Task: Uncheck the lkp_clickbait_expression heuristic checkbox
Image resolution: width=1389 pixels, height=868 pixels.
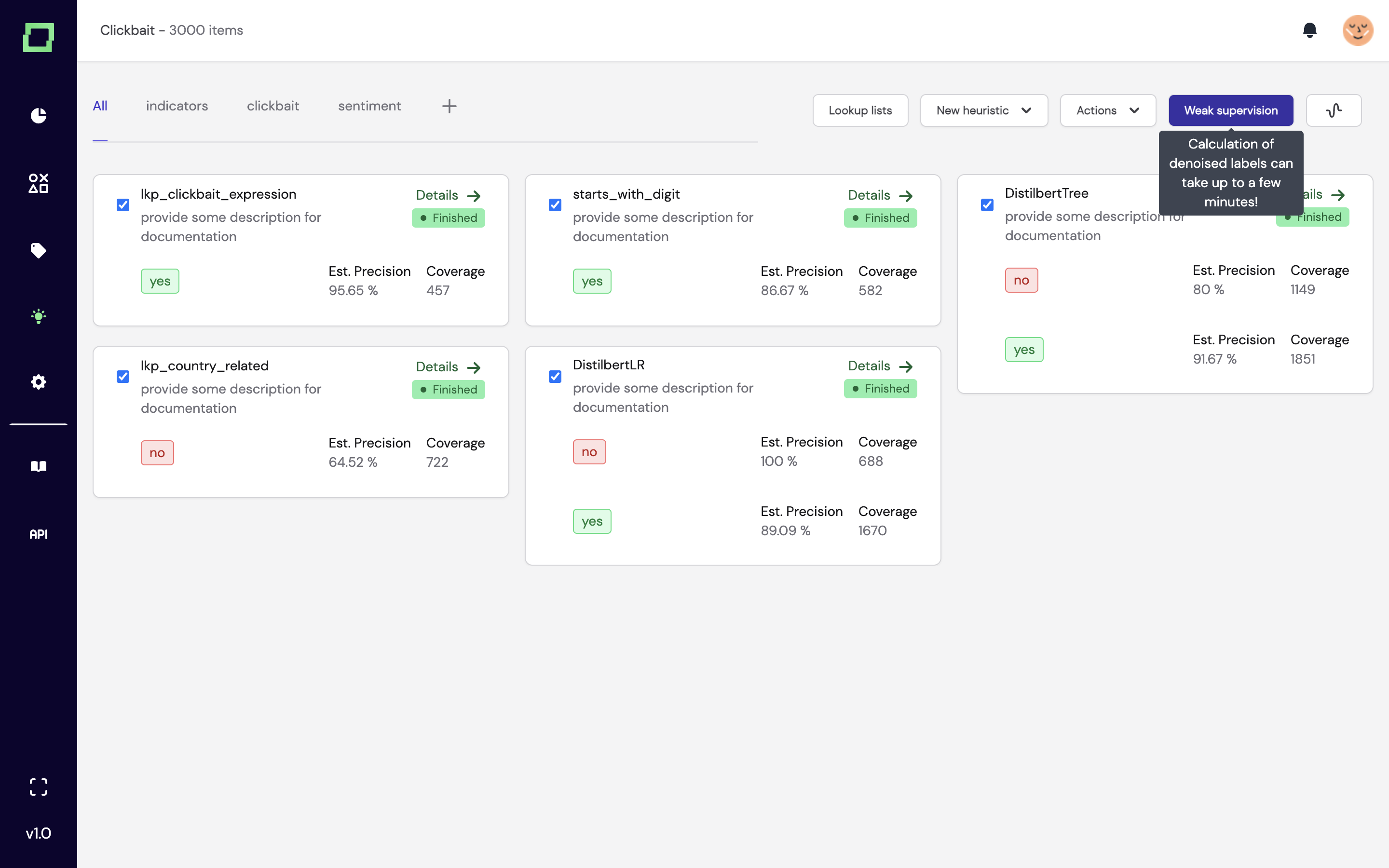Action: (123, 205)
